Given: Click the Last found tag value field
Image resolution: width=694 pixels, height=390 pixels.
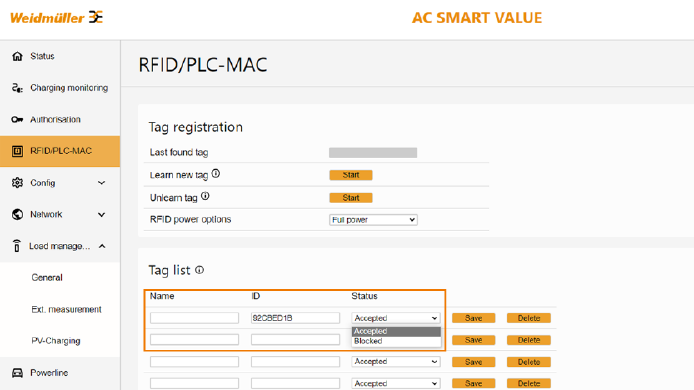Looking at the screenshot, I should coord(373,153).
